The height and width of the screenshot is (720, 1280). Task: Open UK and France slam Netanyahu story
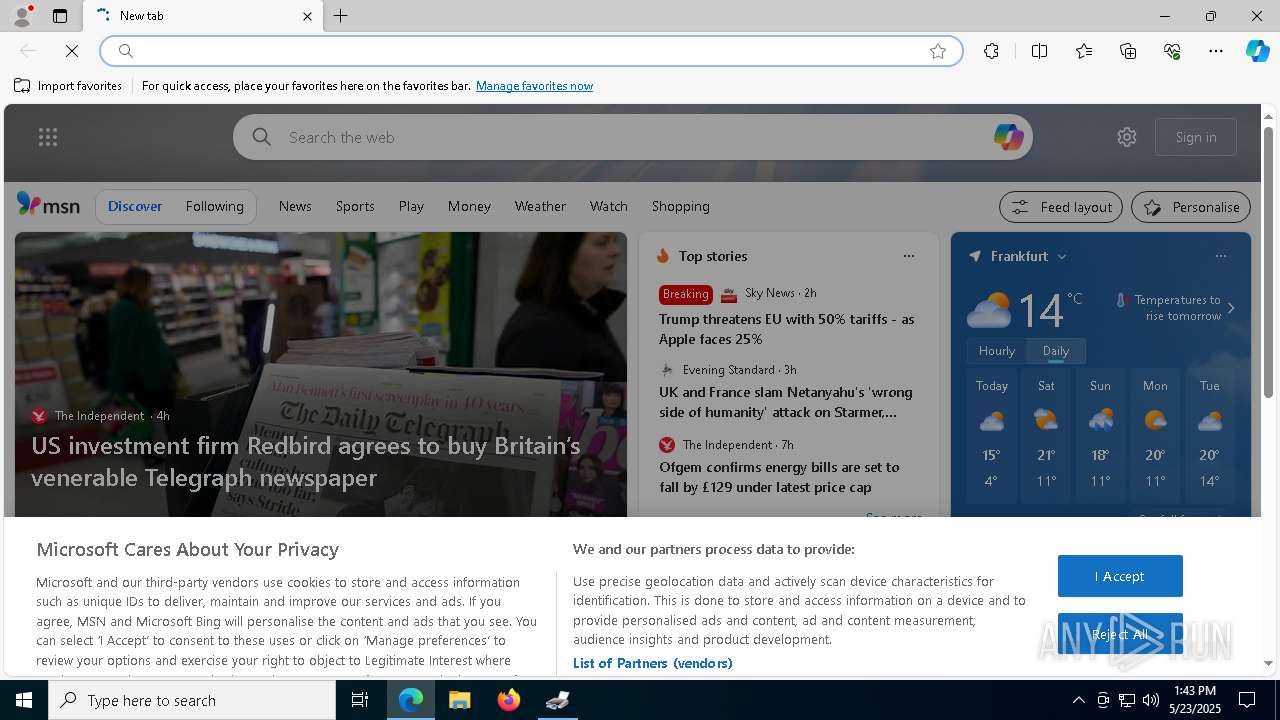[x=786, y=402]
